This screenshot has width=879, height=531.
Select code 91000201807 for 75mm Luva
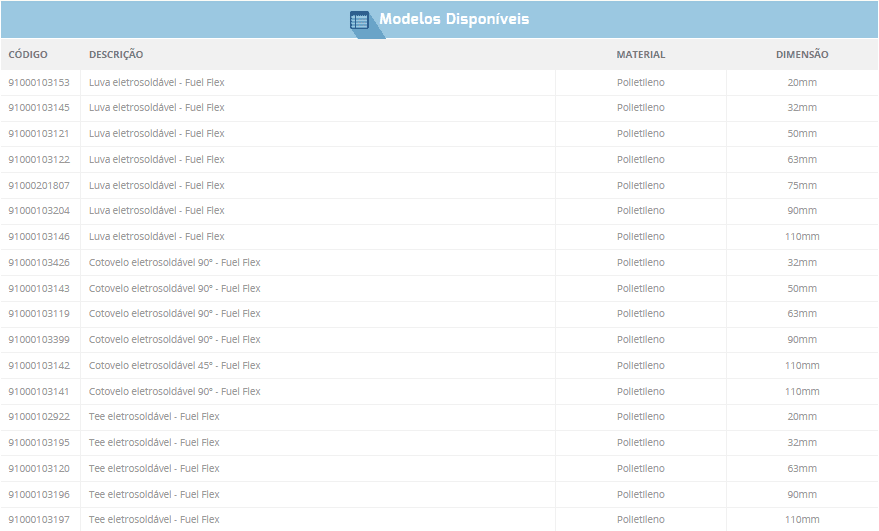(x=39, y=185)
